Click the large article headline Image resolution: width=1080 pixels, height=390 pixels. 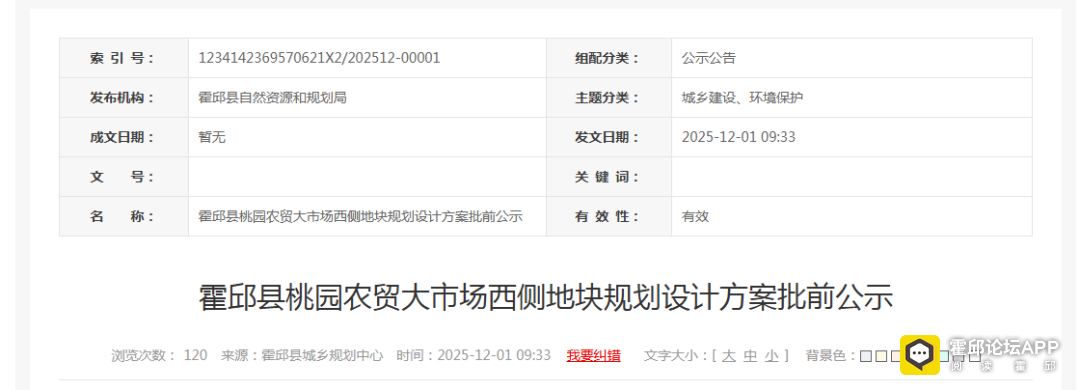pos(546,298)
